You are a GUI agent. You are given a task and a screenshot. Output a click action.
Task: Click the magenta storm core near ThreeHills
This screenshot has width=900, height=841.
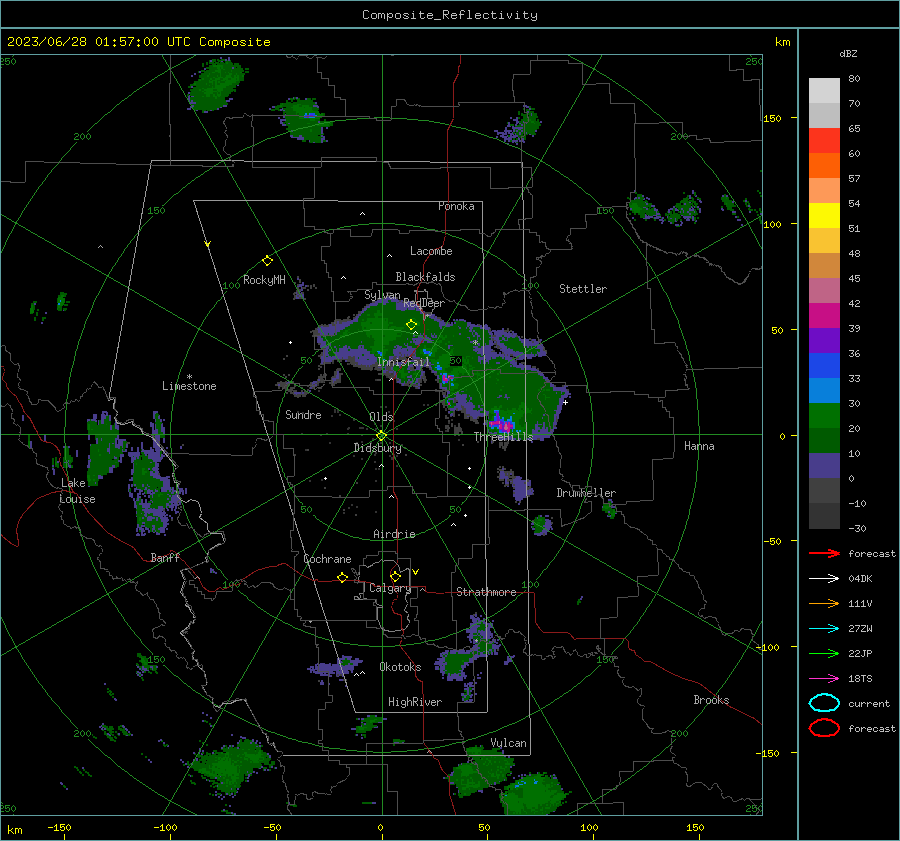(503, 425)
